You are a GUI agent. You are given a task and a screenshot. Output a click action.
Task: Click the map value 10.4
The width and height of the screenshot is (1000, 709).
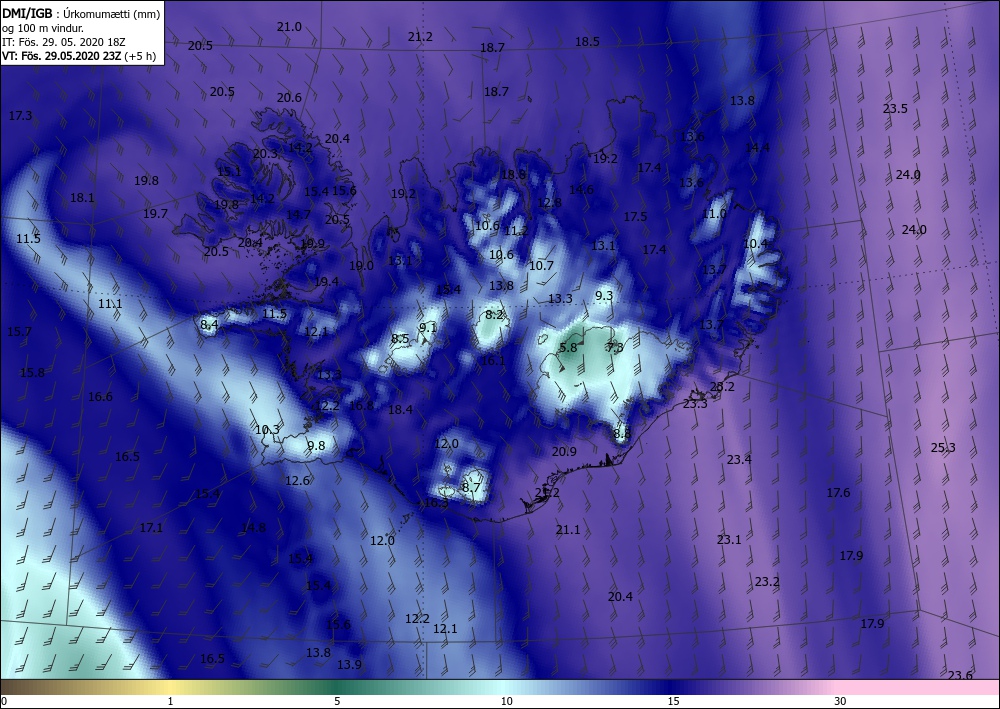tap(756, 244)
